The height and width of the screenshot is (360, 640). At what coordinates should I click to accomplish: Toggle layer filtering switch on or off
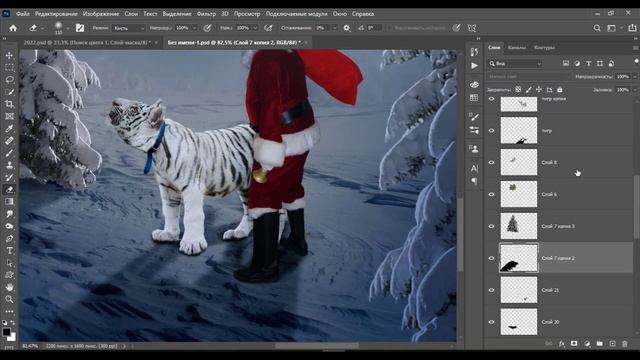tap(636, 61)
